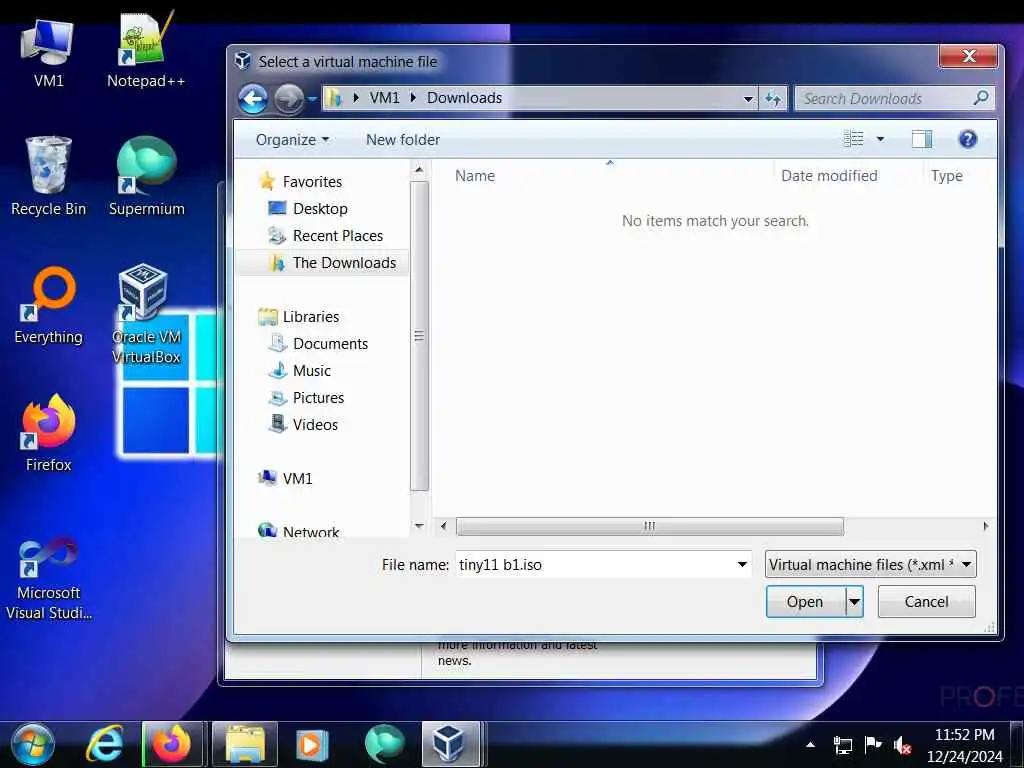Screen dimensions: 1024x768
Task: Click the horizontal scrollbar thumb in file list
Action: click(650, 526)
